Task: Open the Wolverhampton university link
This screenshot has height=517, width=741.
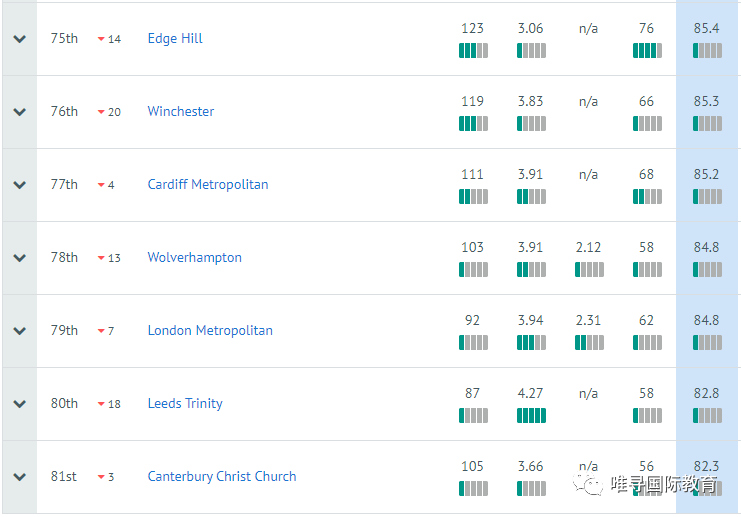Action: [x=195, y=258]
